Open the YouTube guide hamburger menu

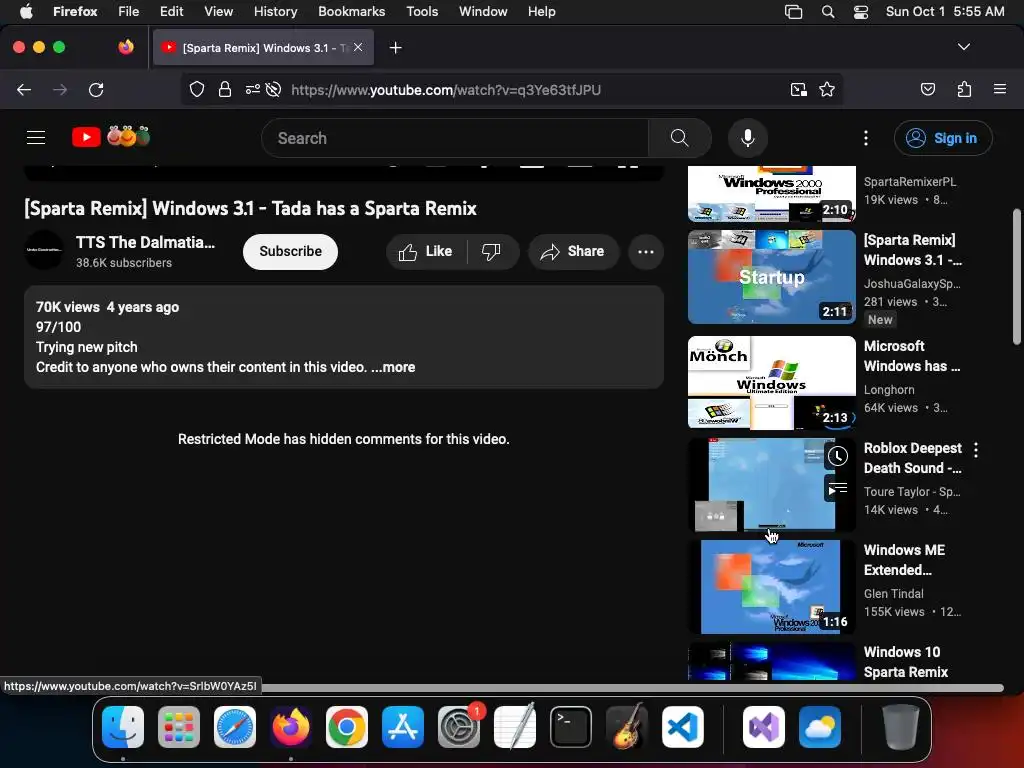tap(36, 138)
